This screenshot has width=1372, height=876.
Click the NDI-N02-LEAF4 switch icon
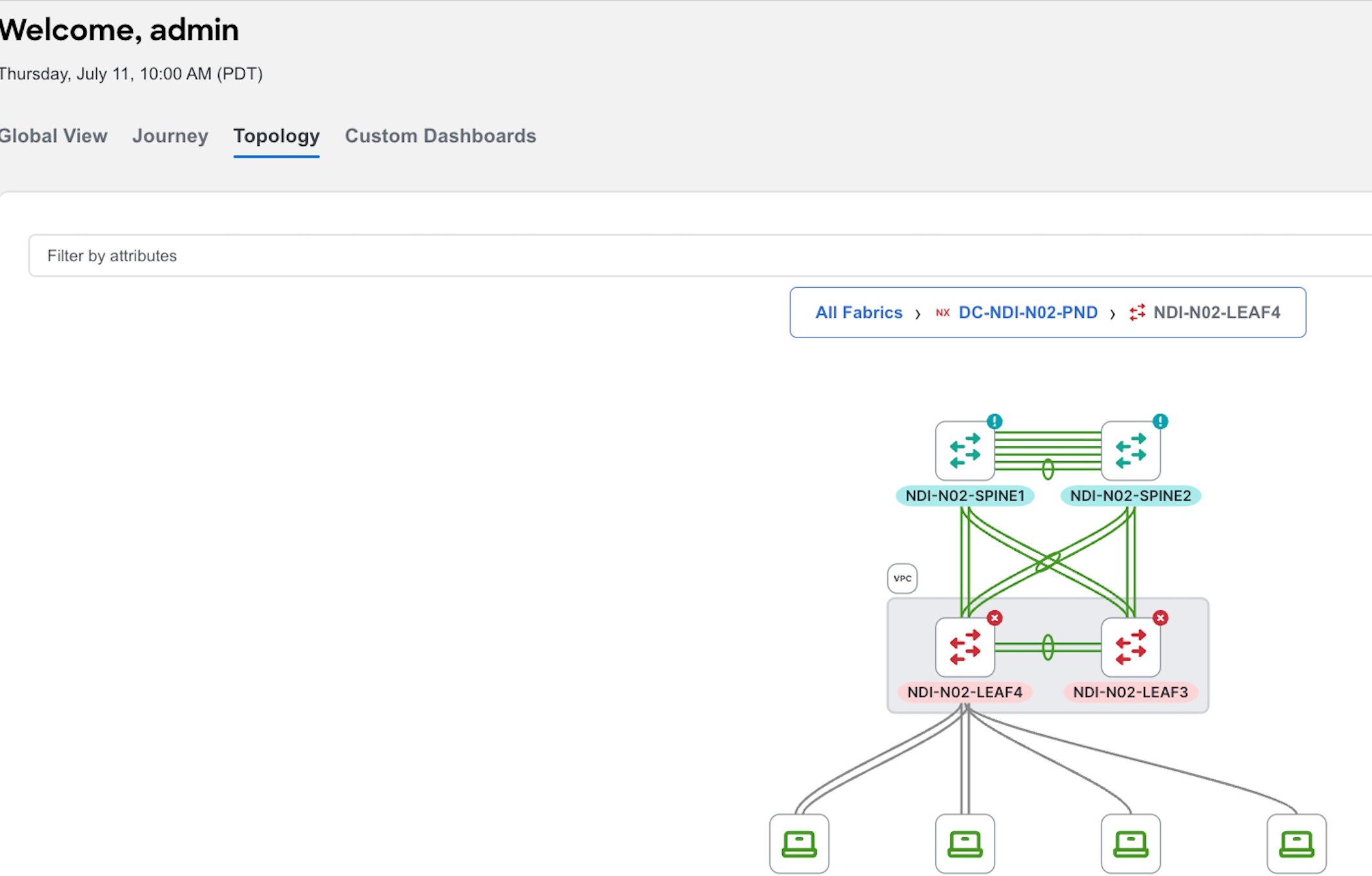[x=962, y=648]
